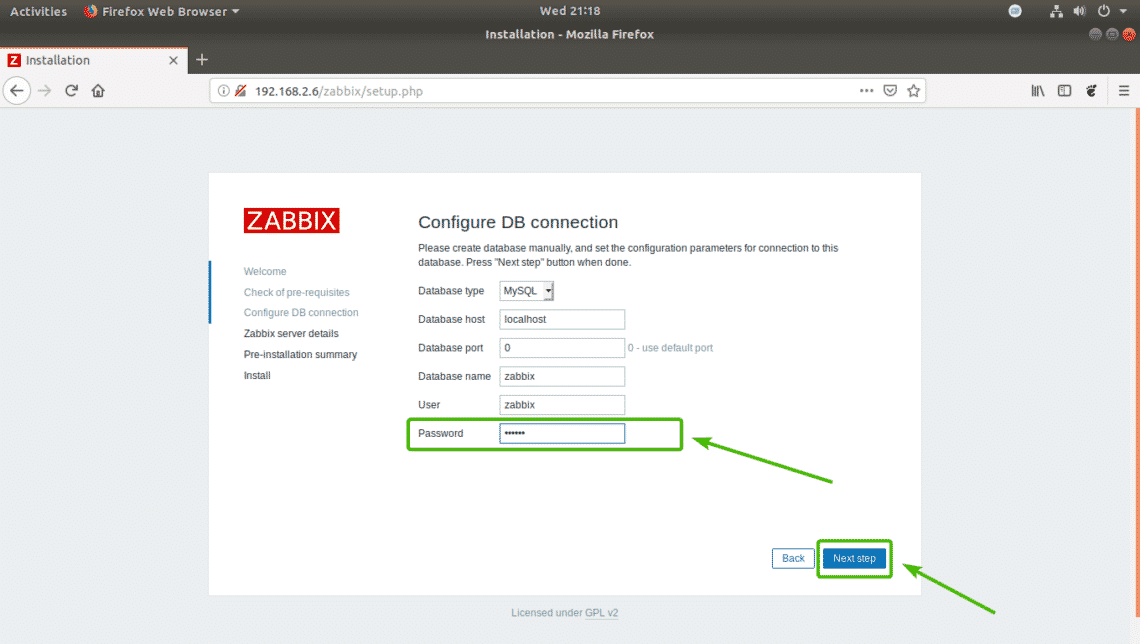
Task: Click the Next step button
Action: [x=854, y=558]
